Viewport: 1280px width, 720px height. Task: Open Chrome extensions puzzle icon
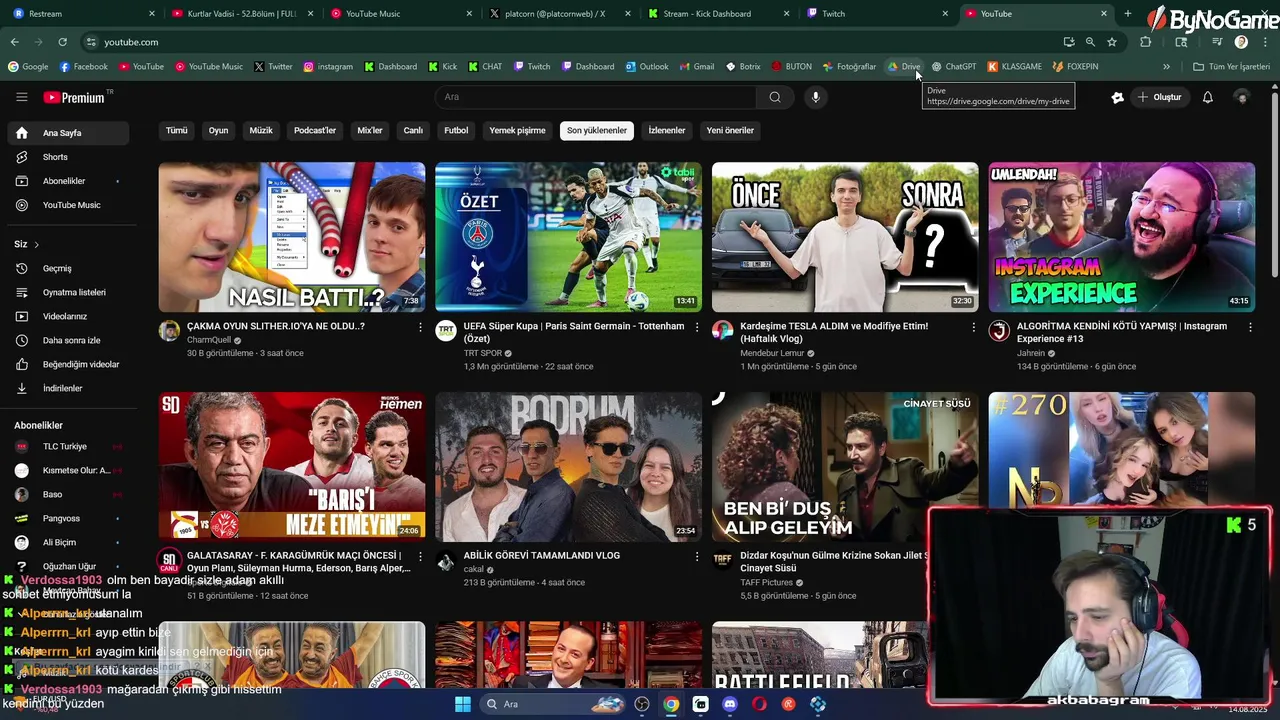pyautogui.click(x=1146, y=42)
